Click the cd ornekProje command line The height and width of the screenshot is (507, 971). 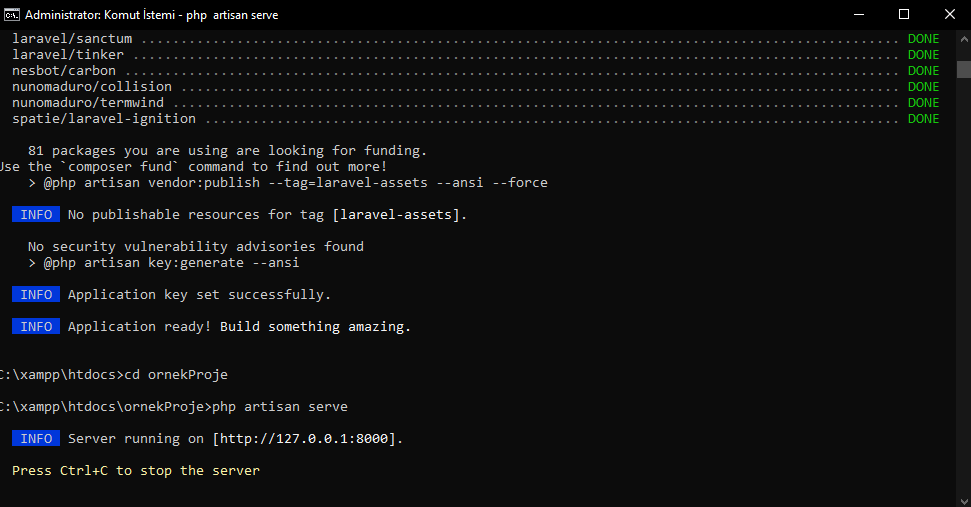pos(176,375)
